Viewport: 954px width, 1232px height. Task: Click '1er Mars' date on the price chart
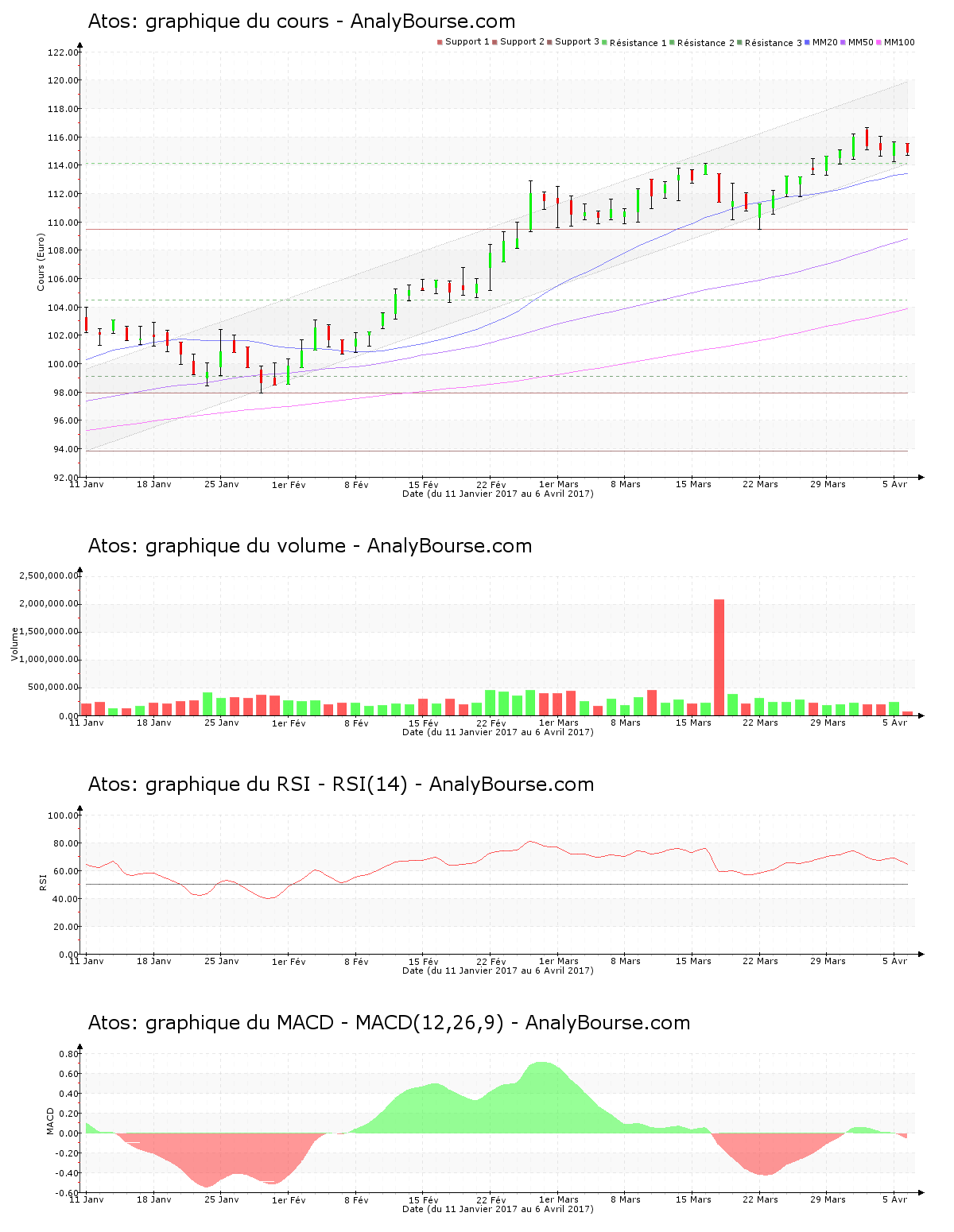[x=559, y=484]
